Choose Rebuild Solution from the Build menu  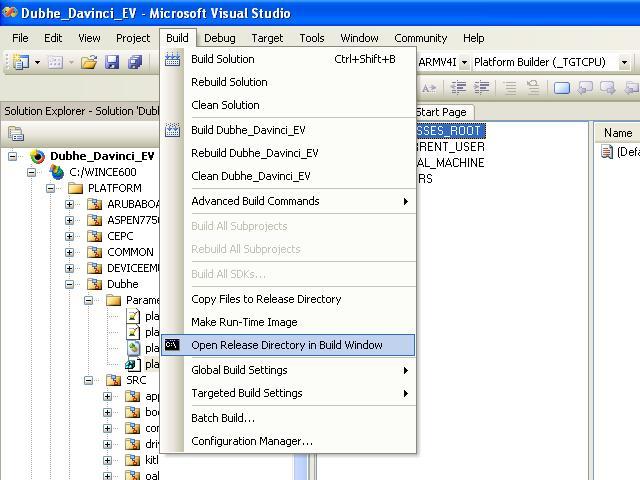tap(288, 82)
